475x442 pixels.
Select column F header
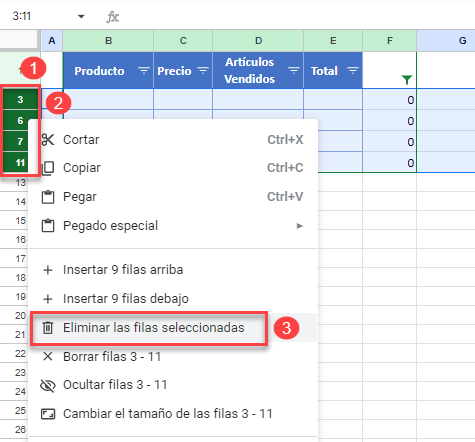pos(389,41)
